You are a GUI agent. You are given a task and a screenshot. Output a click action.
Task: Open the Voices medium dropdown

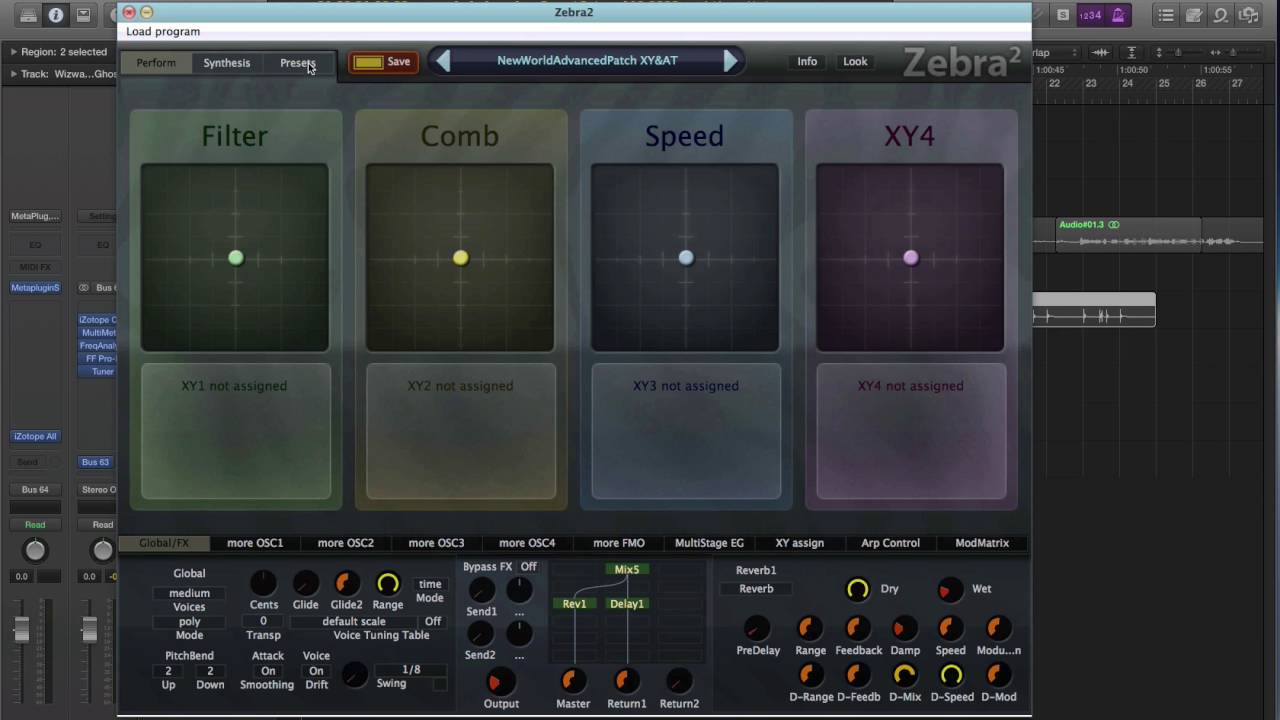(189, 593)
